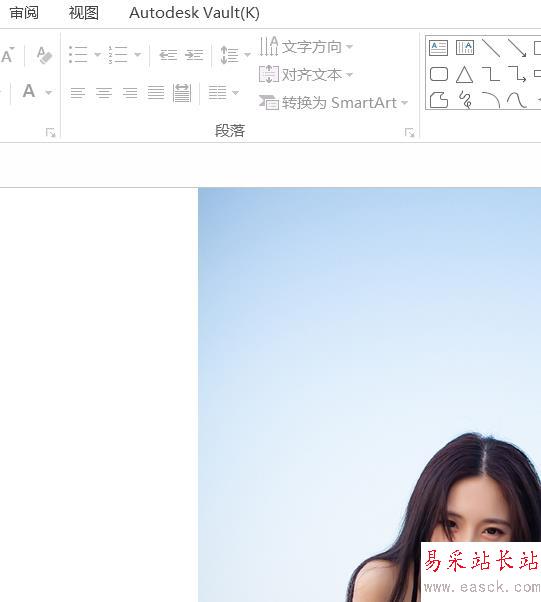Select the scribble shape tool
This screenshot has width=541, height=602.
coord(465,100)
